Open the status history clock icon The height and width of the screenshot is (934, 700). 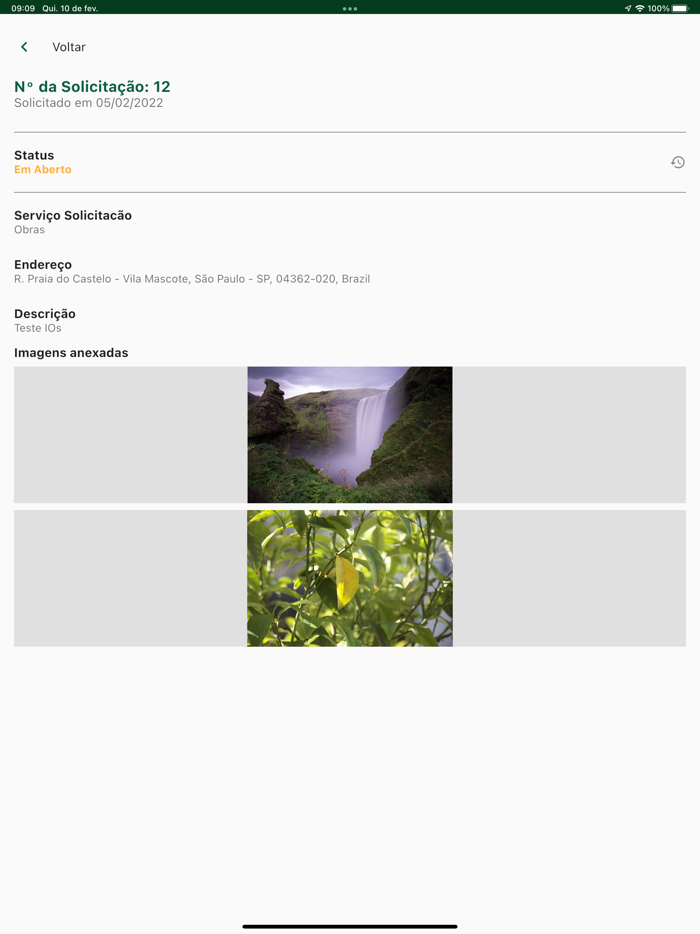[677, 162]
